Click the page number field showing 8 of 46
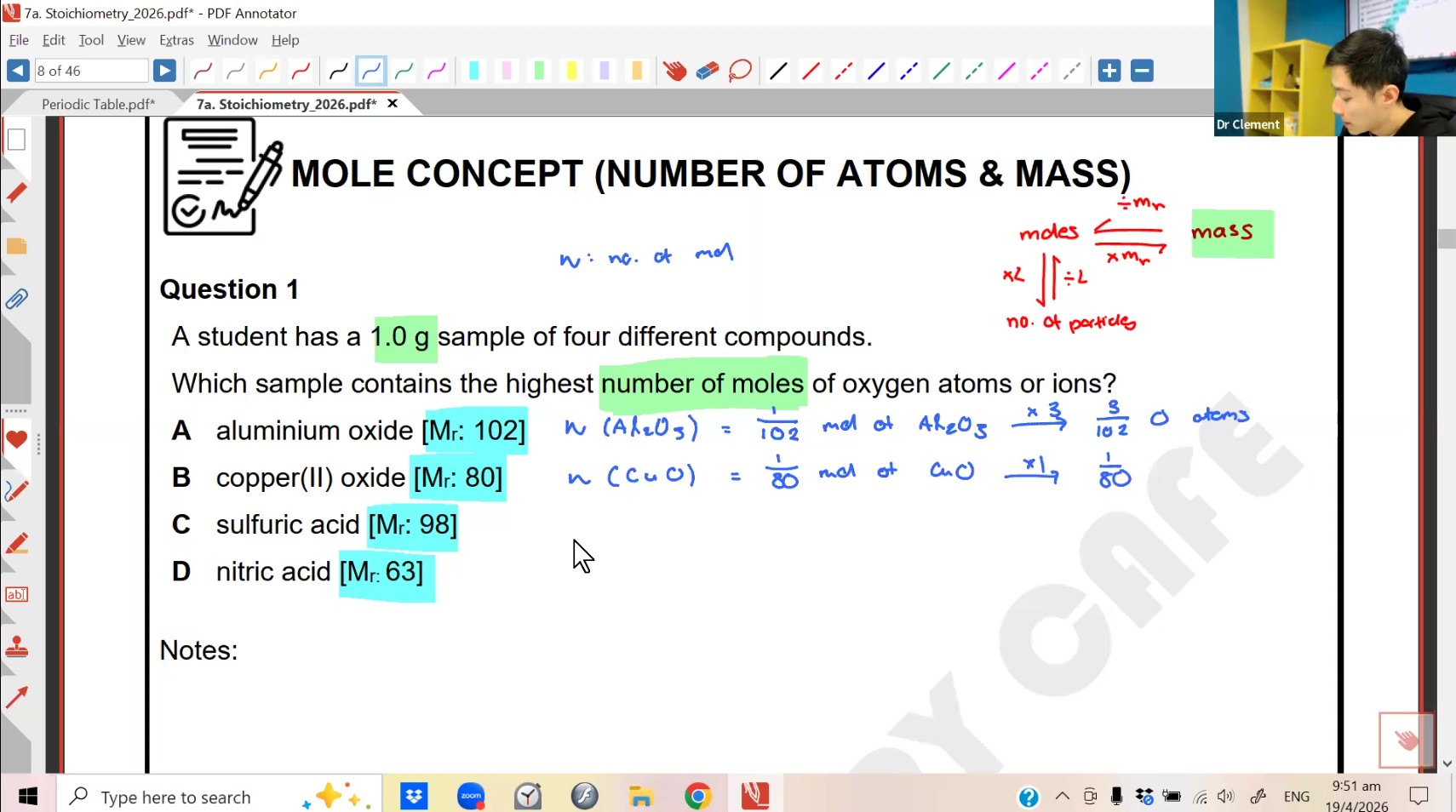 coord(91,71)
